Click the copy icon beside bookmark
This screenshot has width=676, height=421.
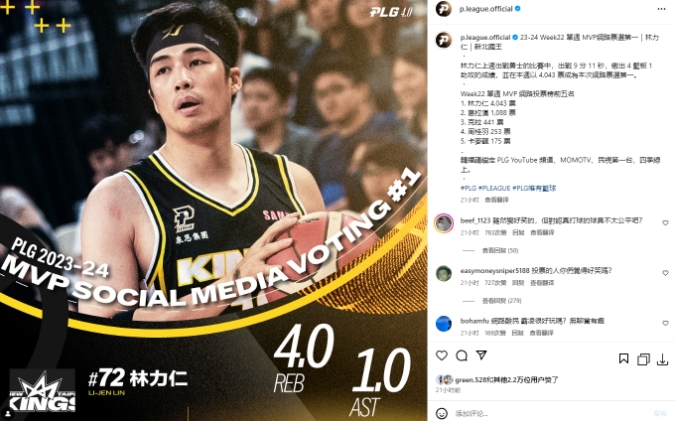click(643, 359)
